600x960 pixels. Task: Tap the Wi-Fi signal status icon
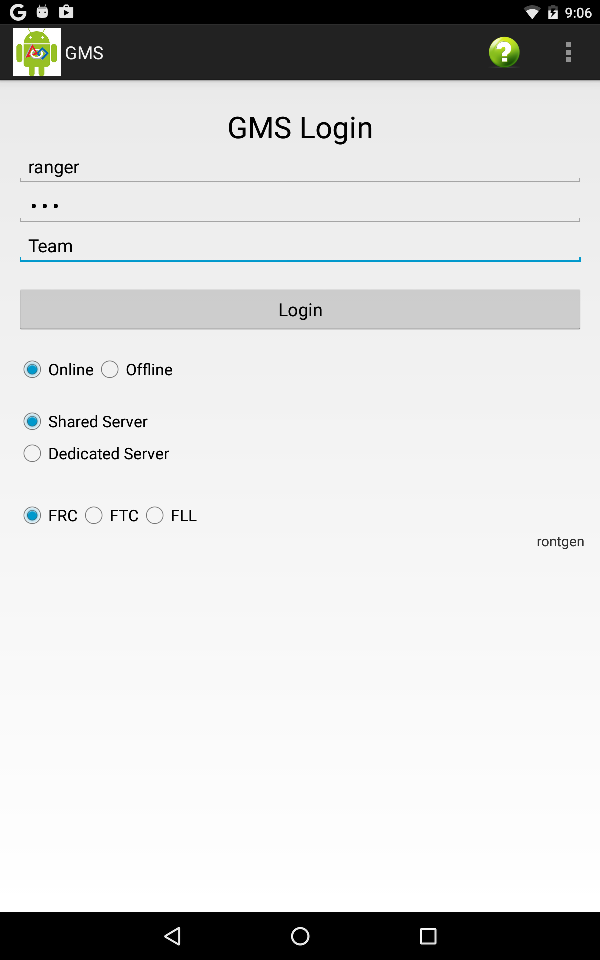[x=531, y=12]
